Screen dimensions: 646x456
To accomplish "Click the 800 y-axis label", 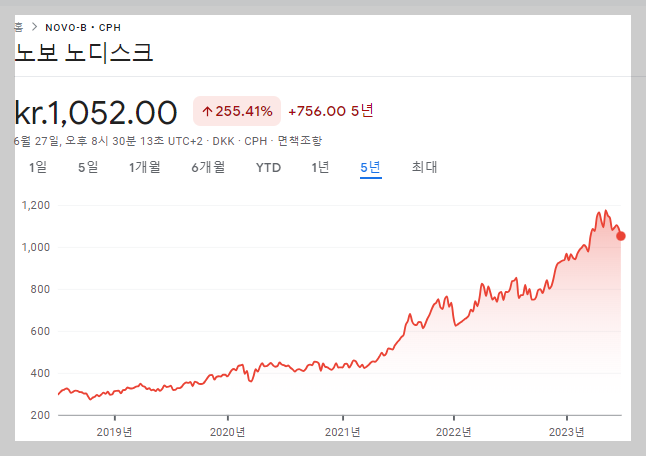I will 40,289.
